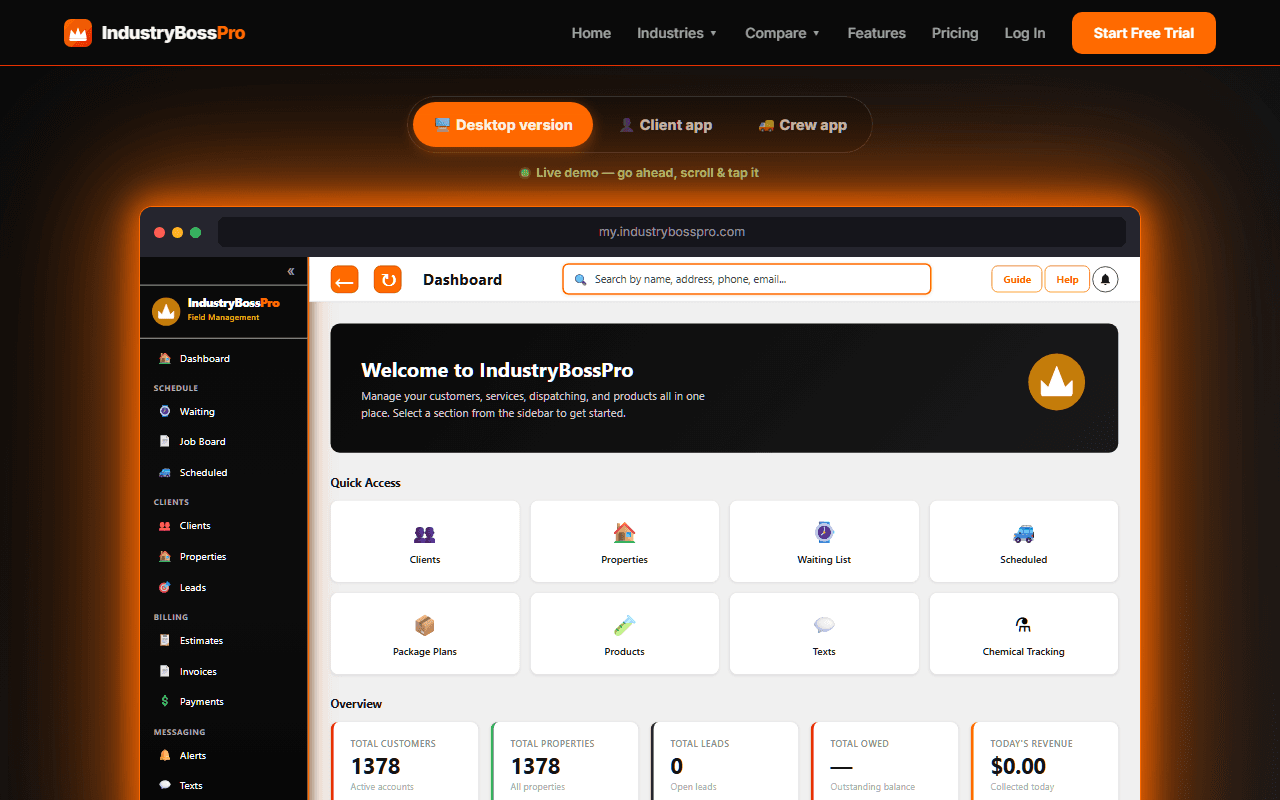
Task: Expand the Compare dropdown menu
Action: tap(782, 33)
